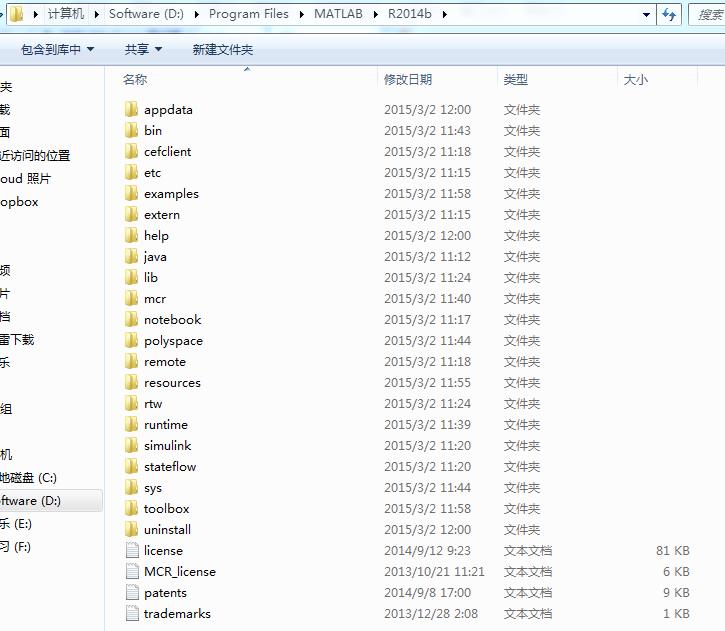This screenshot has height=631, width=725.
Task: Go to Program Files in breadcrumb path
Action: (x=249, y=14)
